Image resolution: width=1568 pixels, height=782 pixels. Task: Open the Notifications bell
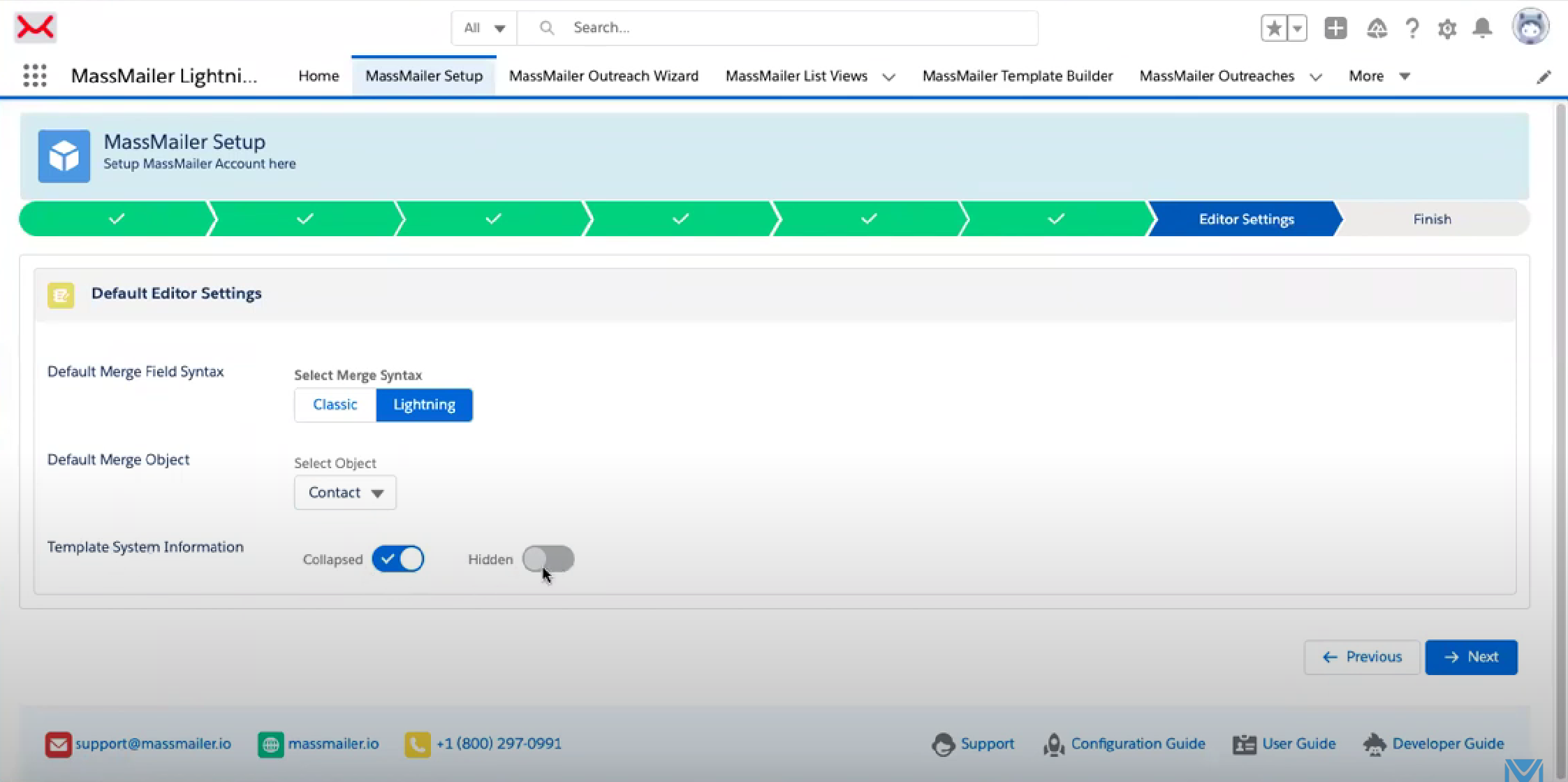[1482, 28]
